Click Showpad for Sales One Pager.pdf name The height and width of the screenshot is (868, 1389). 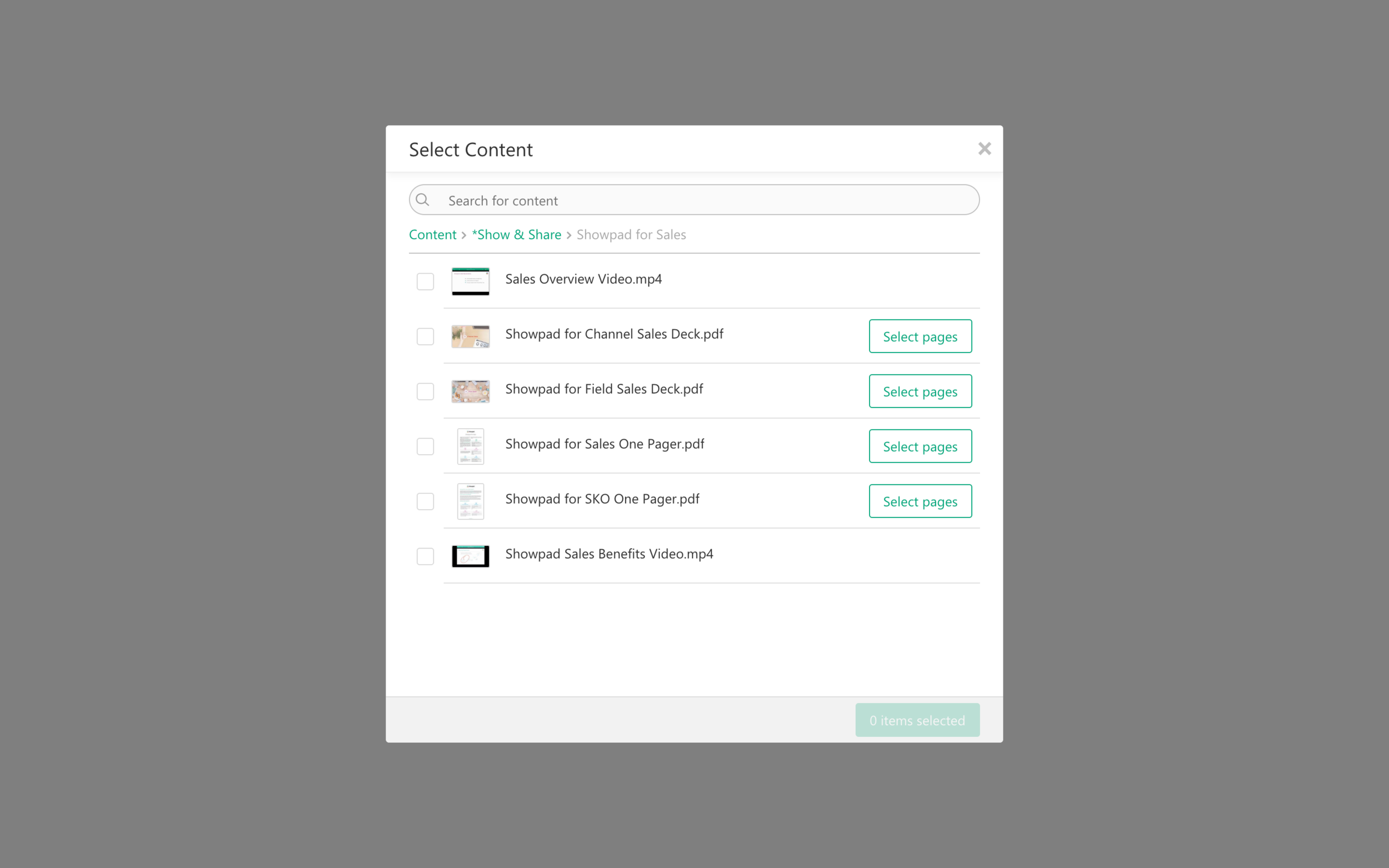pos(604,444)
